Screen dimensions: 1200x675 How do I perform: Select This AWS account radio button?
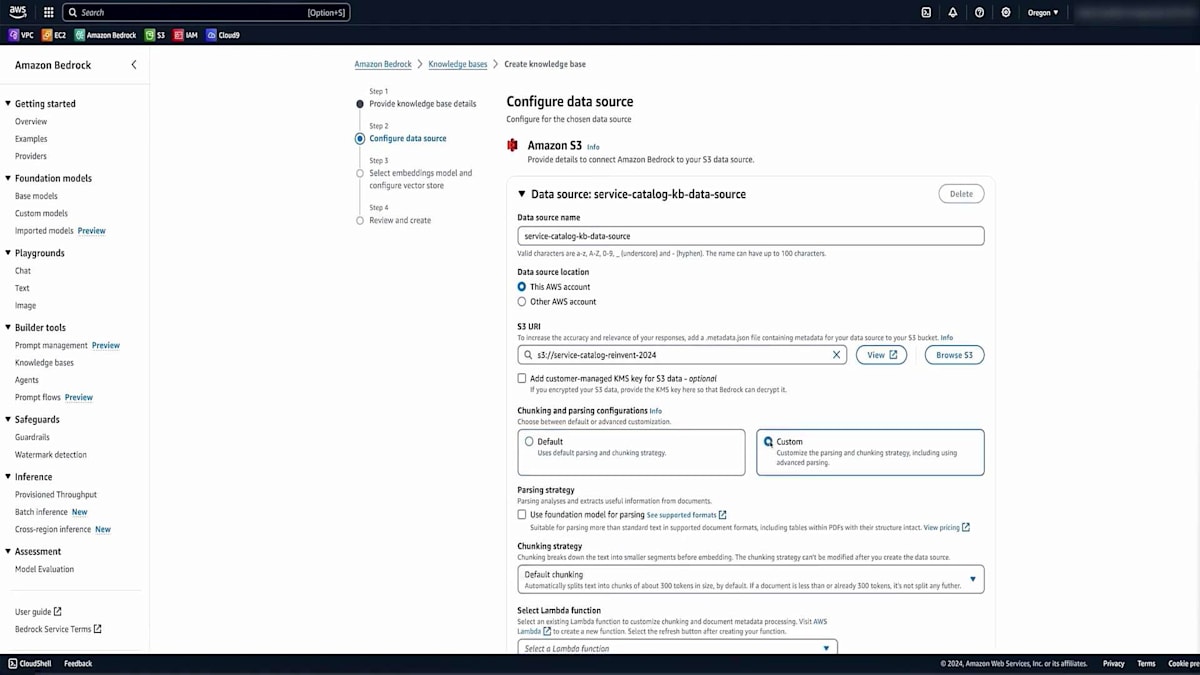(522, 287)
